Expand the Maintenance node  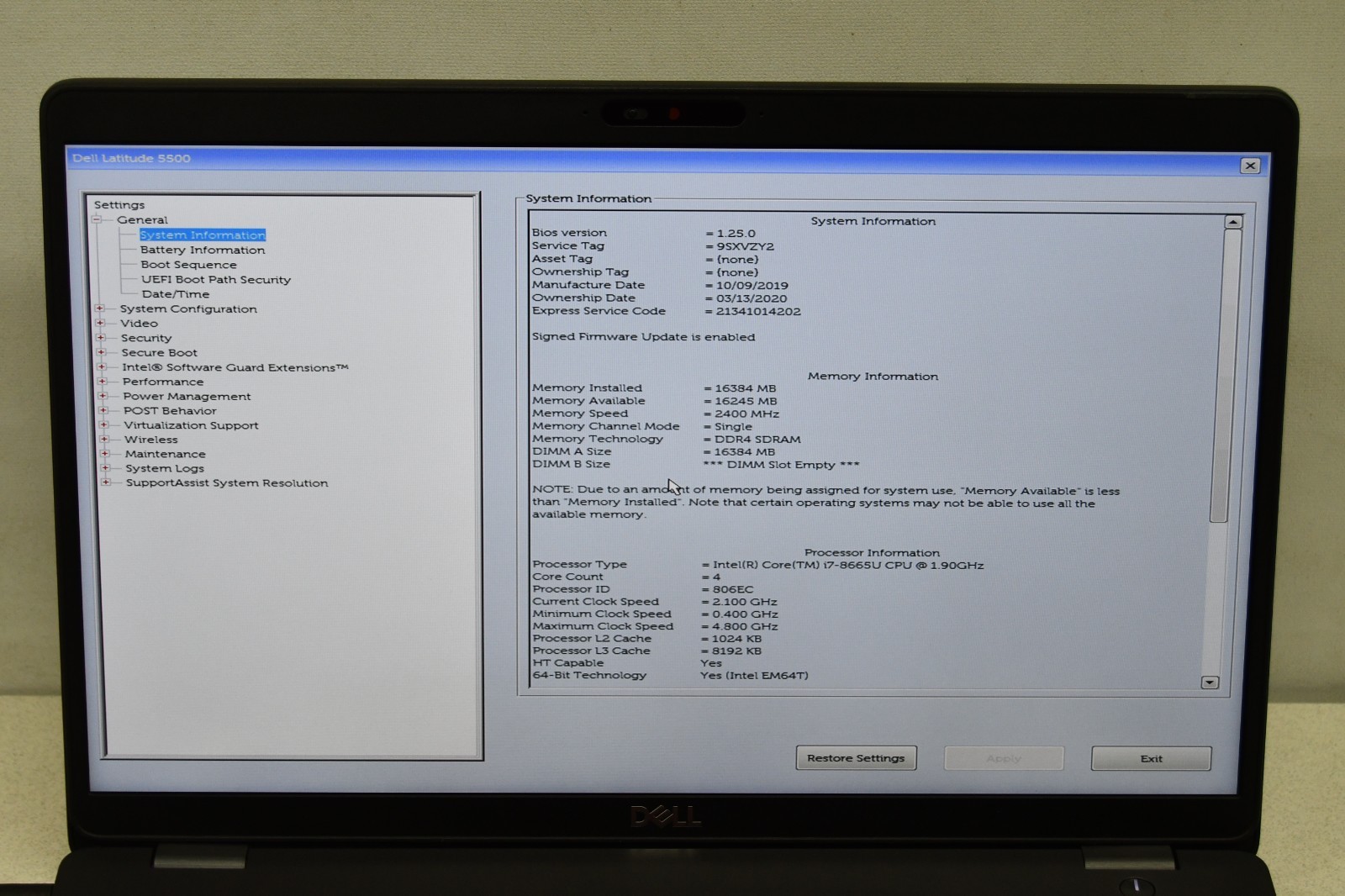[105, 453]
